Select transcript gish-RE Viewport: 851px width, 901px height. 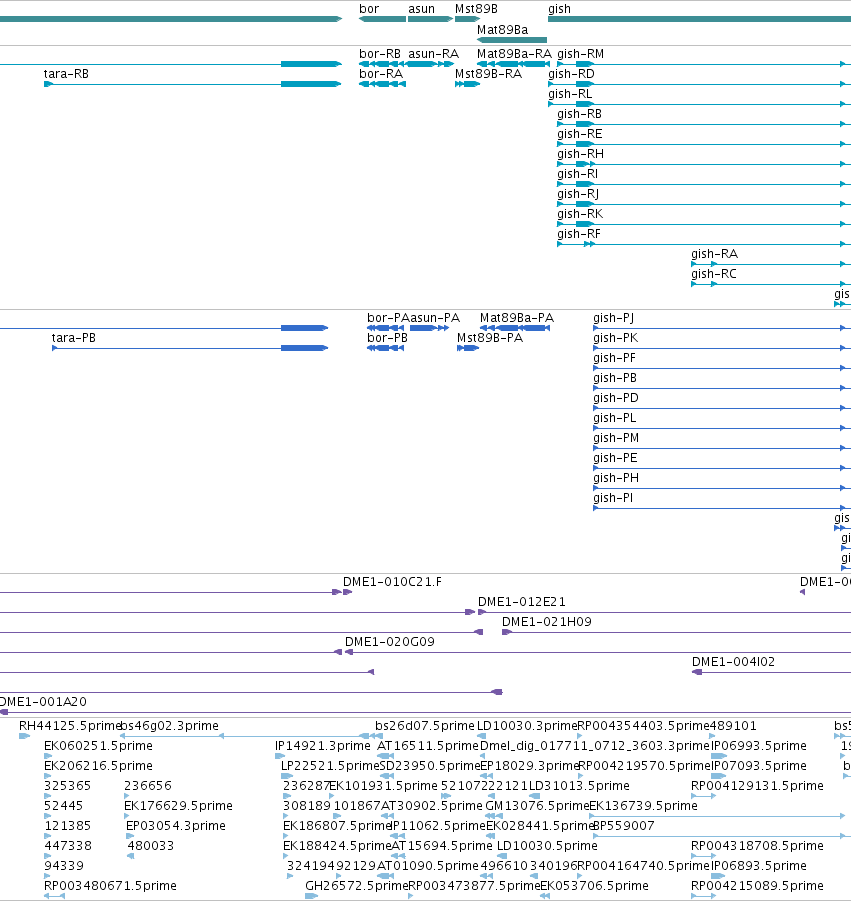pos(580,134)
